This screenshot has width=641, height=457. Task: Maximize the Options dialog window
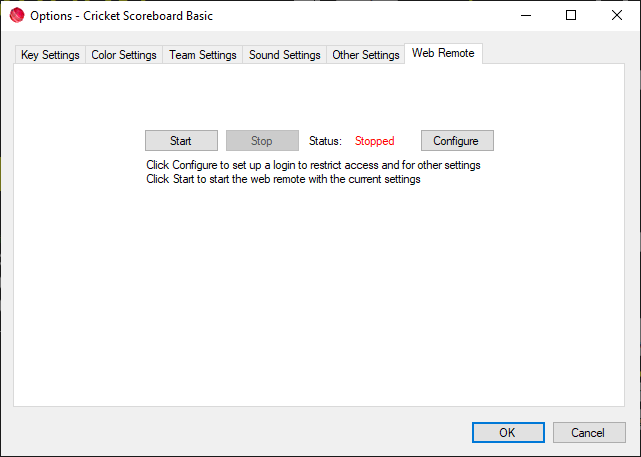click(x=571, y=16)
